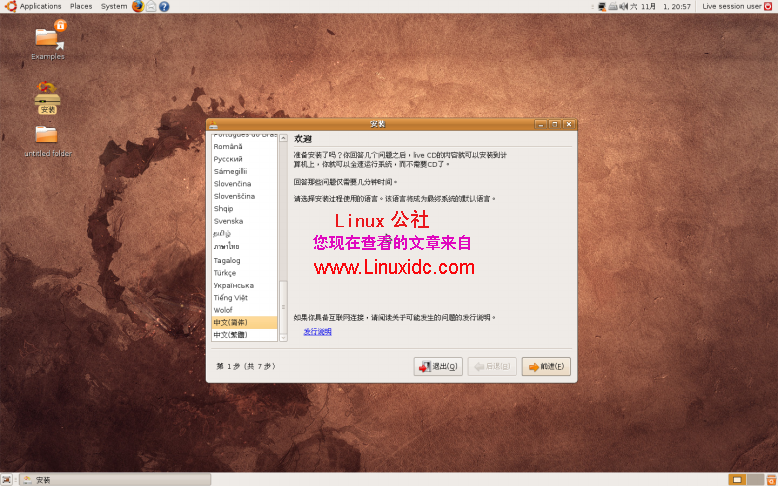This screenshot has width=778, height=486.
Task: Select Tiếng Việt in the language list
Action: tap(244, 298)
